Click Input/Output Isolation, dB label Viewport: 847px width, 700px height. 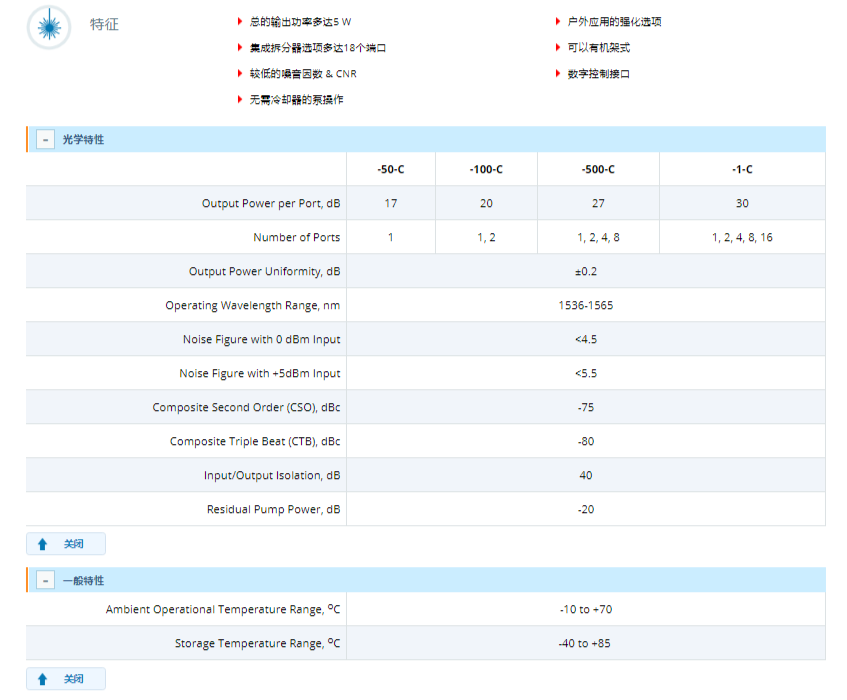point(272,475)
